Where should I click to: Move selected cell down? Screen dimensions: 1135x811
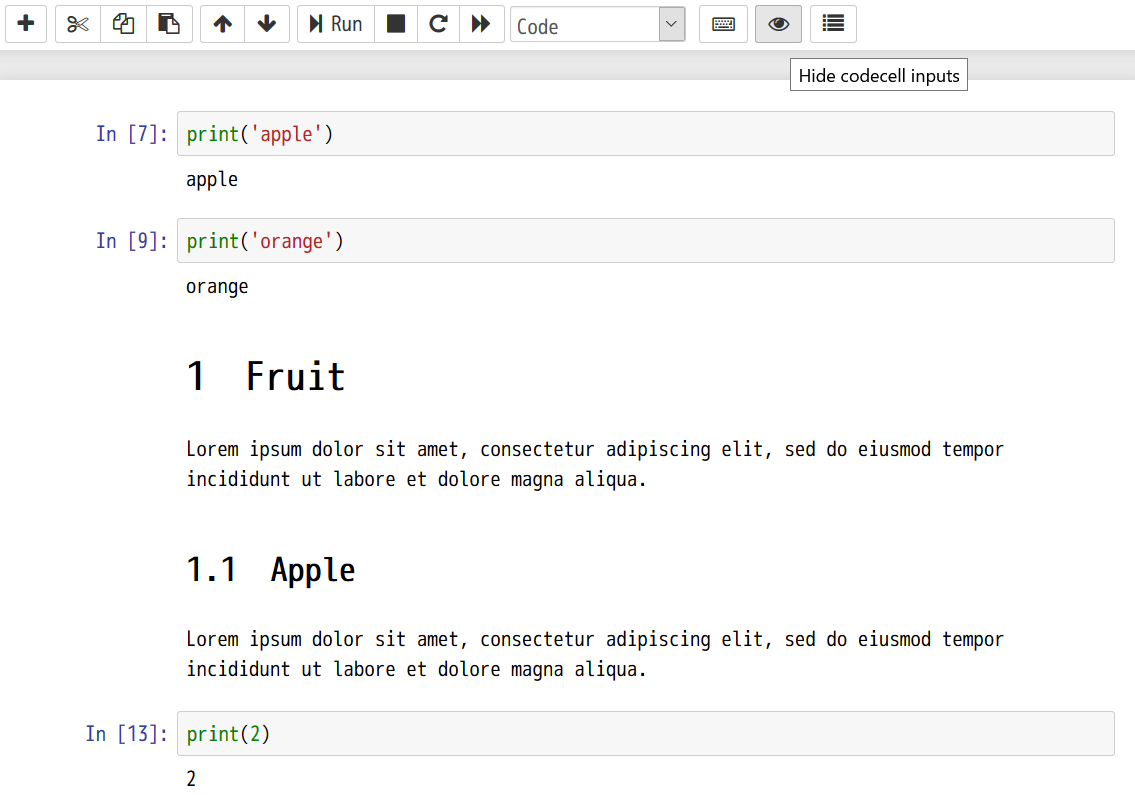267,24
